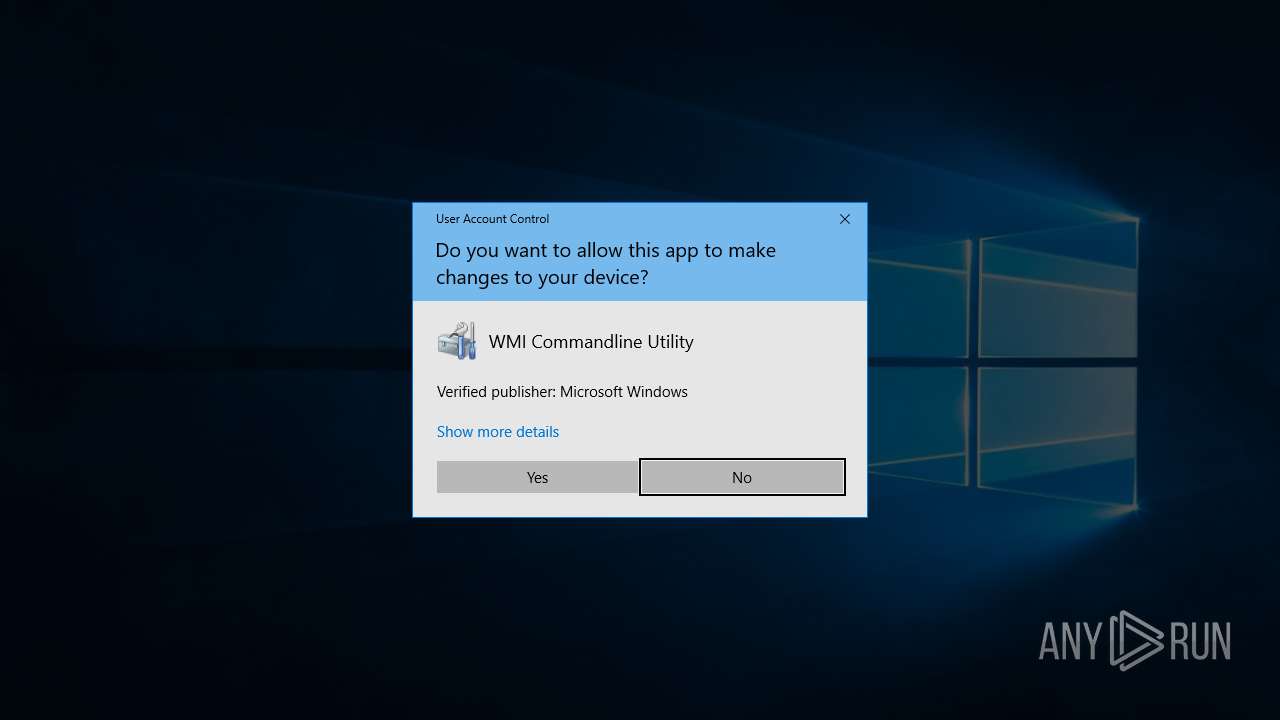The height and width of the screenshot is (720, 1280).
Task: Open the Show more details link
Action: pyautogui.click(x=498, y=432)
